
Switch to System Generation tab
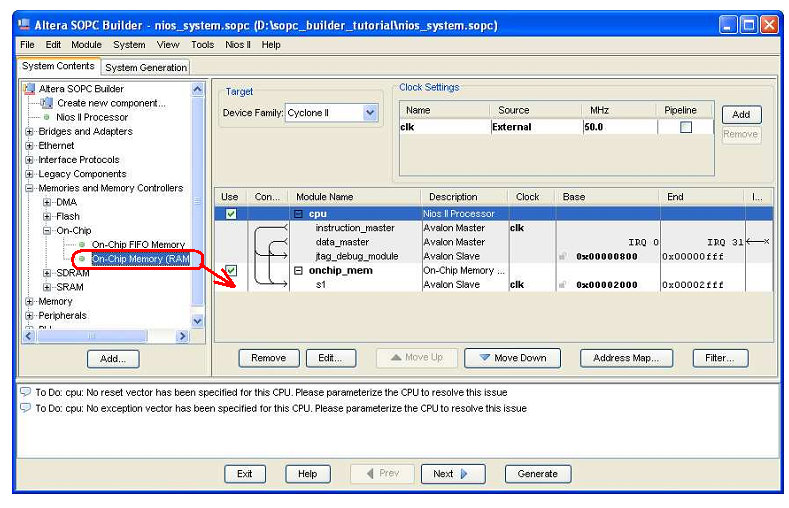146,67
